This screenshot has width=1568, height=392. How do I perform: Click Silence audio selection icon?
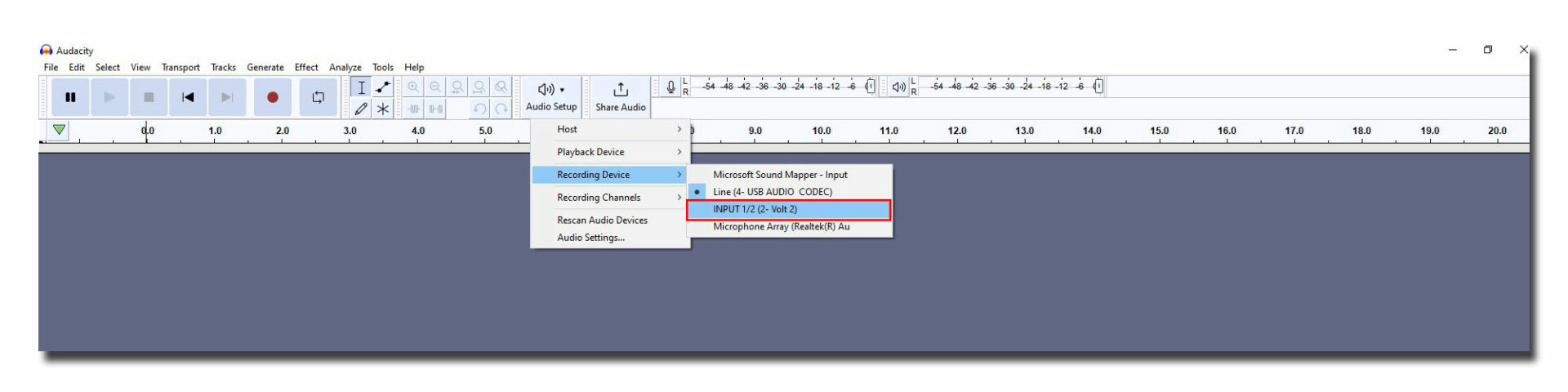(435, 109)
